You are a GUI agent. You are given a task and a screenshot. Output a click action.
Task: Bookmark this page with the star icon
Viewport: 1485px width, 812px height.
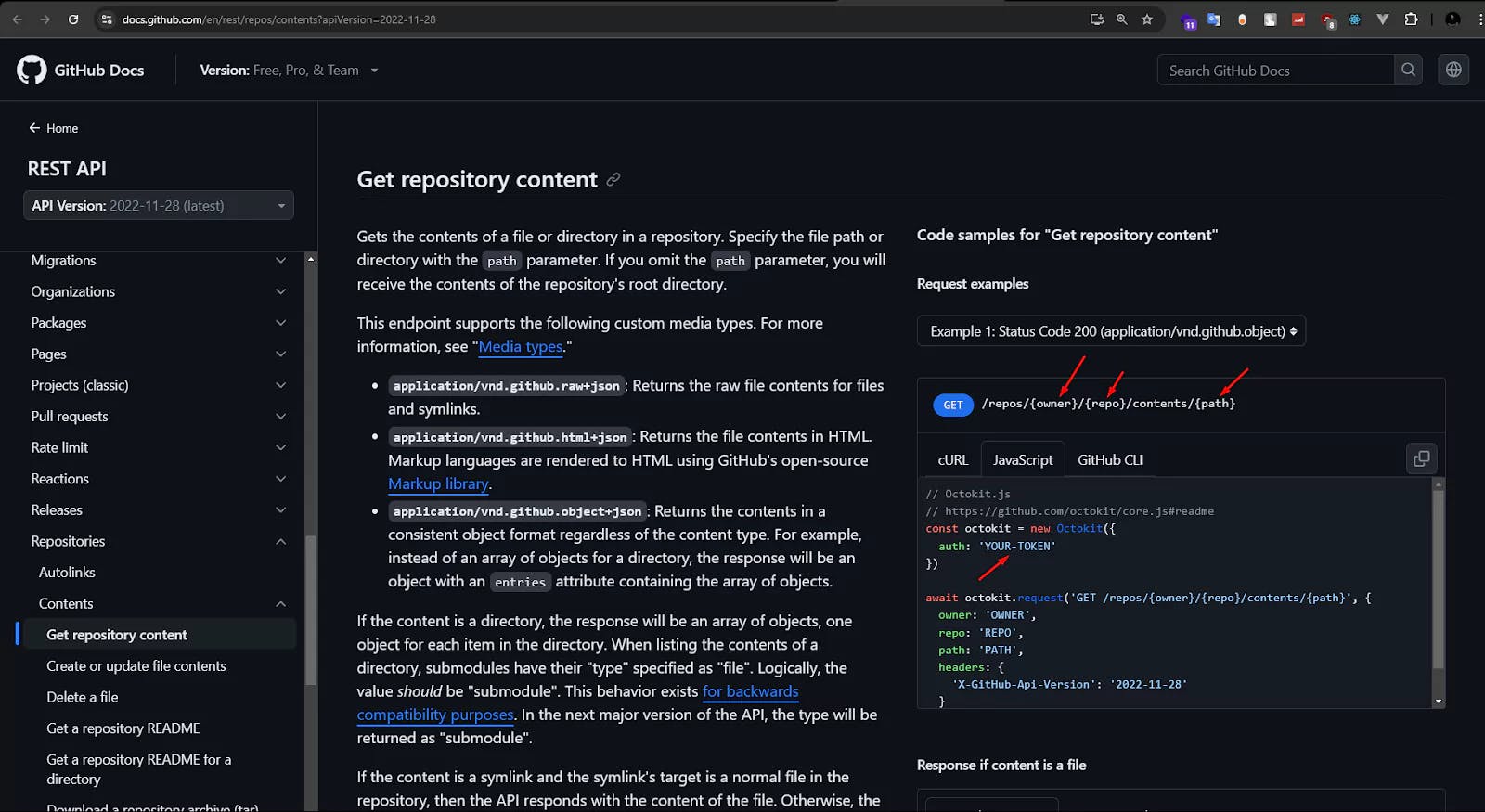click(x=1147, y=19)
